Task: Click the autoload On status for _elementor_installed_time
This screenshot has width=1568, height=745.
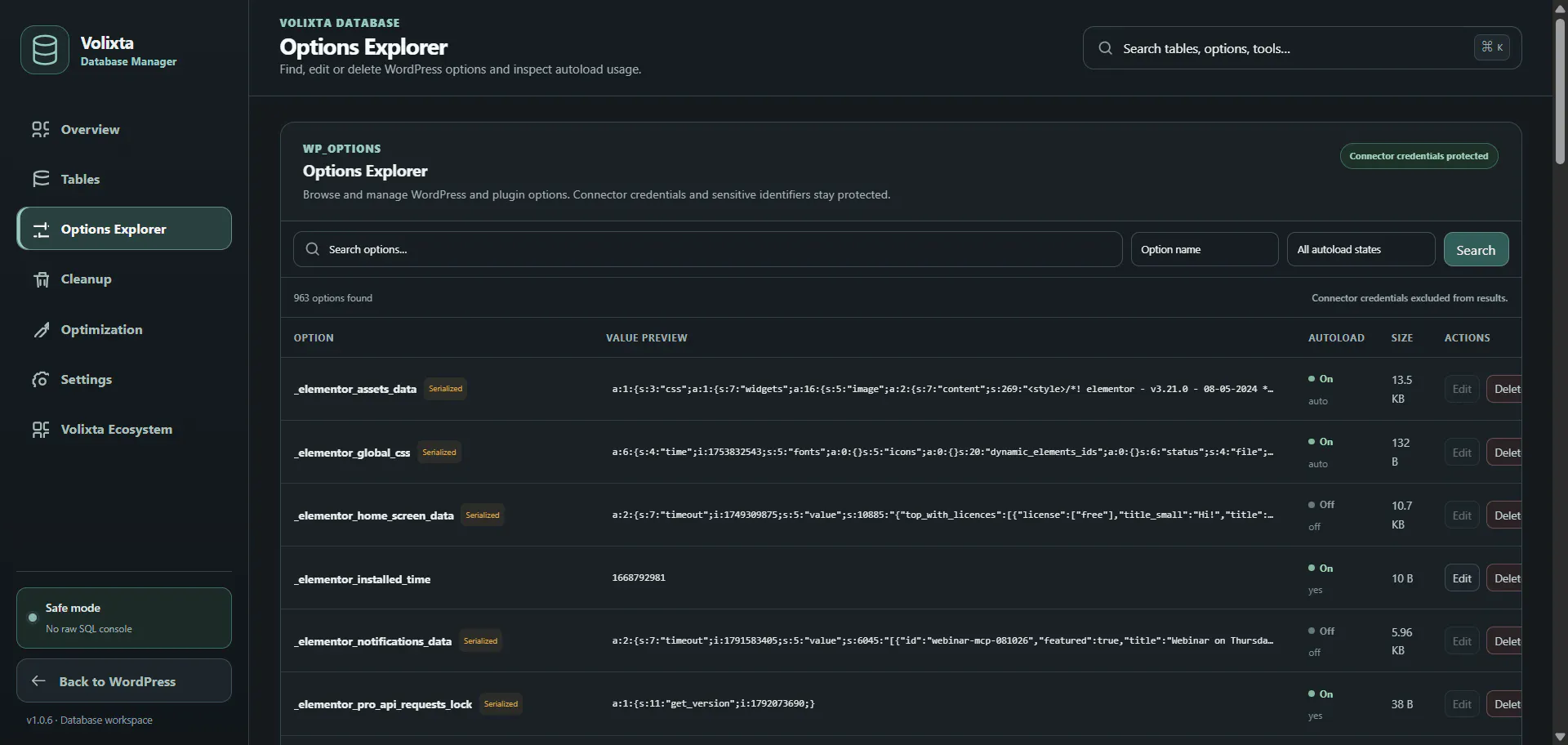Action: 1321,569
